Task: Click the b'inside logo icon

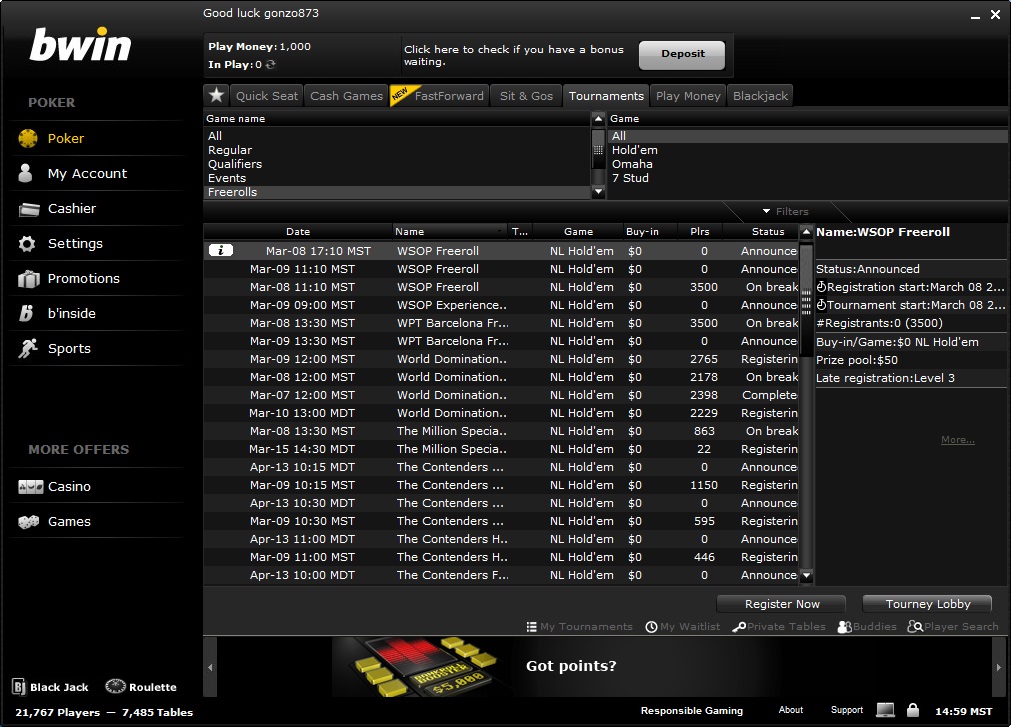Action: [26, 313]
